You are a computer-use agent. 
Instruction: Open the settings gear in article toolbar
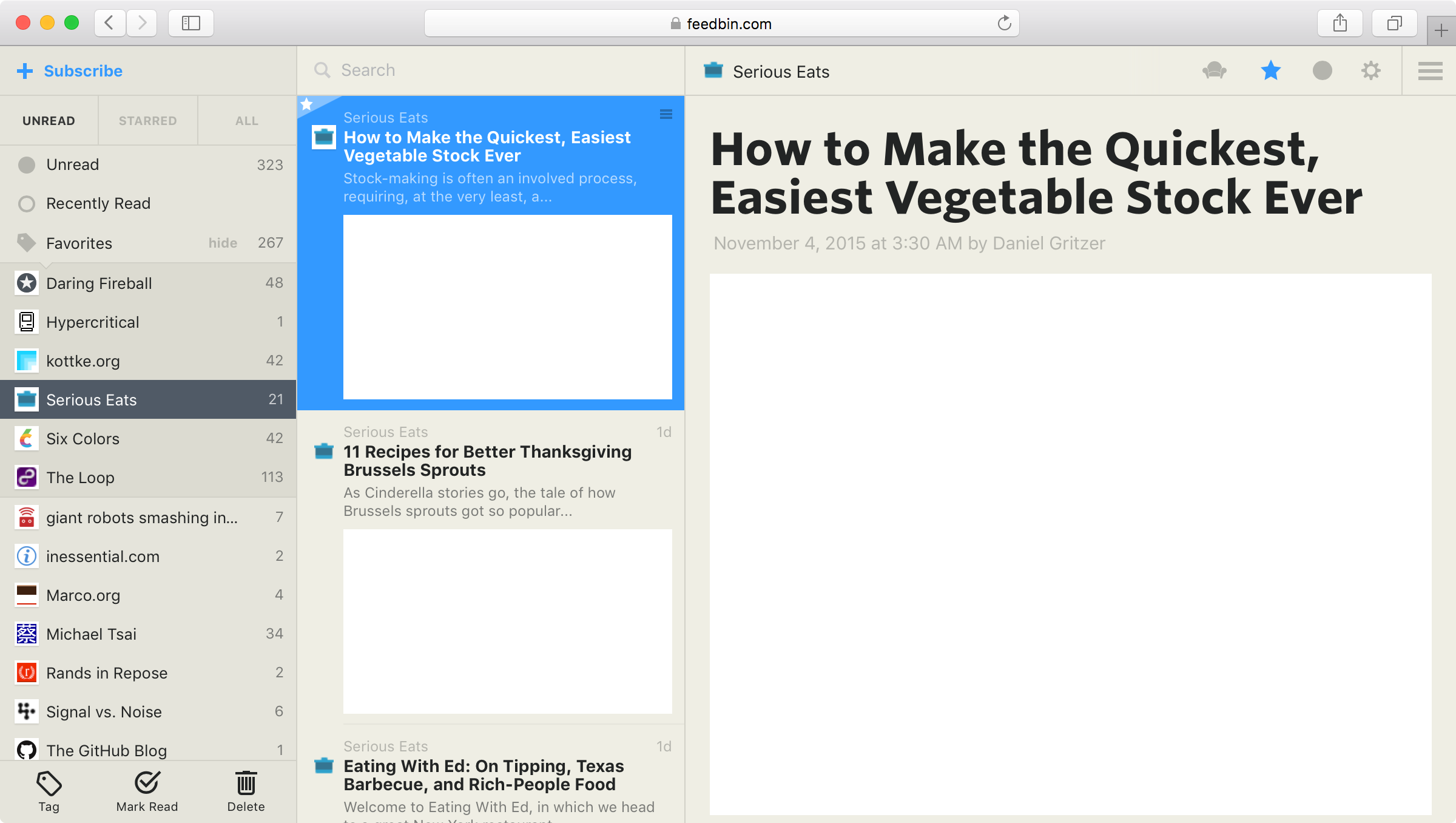pos(1371,71)
